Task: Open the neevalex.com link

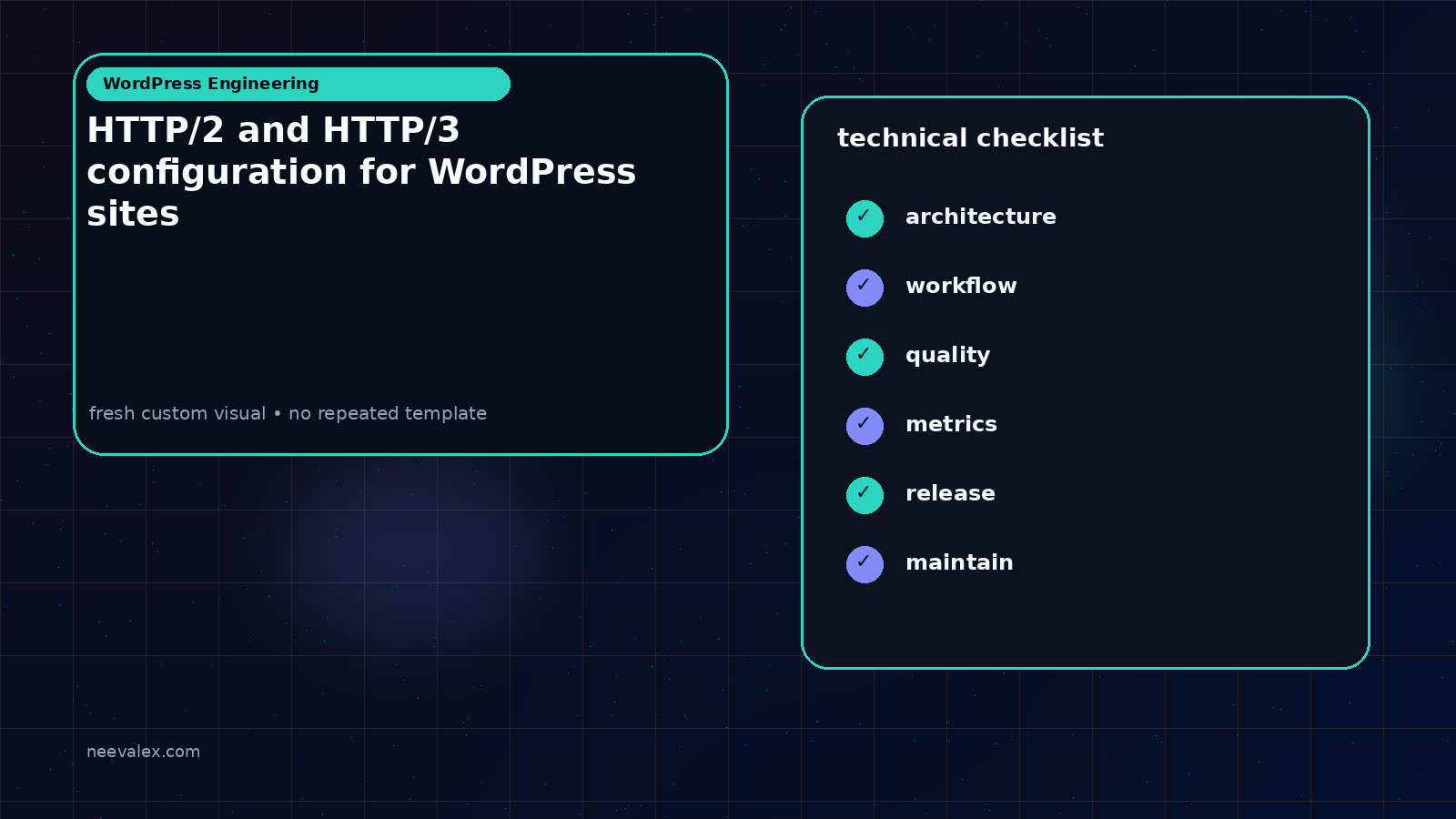Action: tap(143, 752)
